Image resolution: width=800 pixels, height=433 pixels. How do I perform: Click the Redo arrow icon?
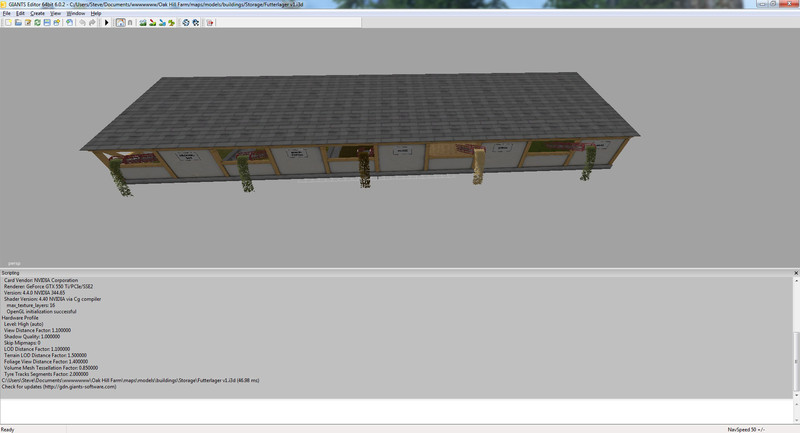(x=92, y=22)
